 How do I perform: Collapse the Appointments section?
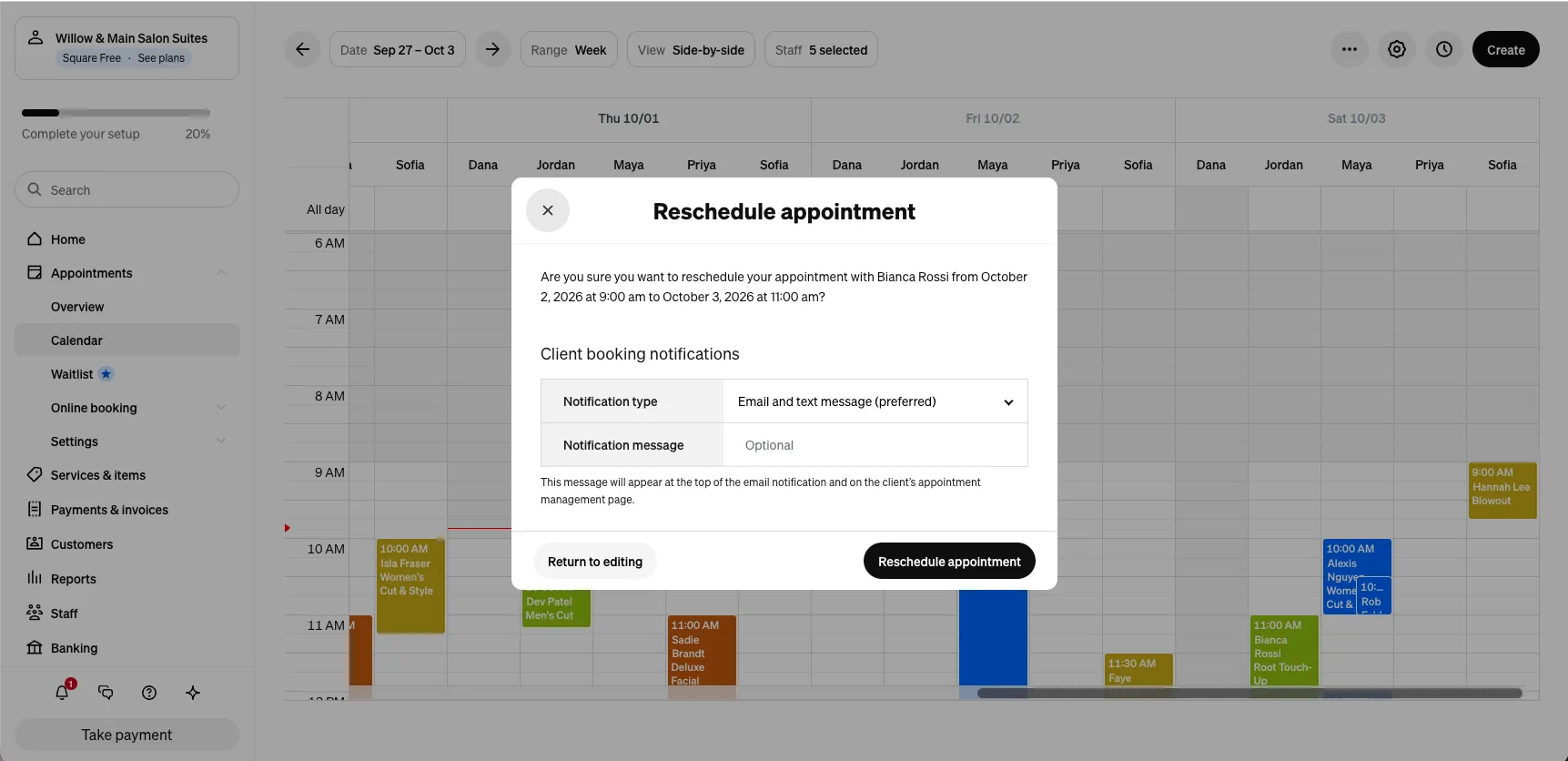click(221, 273)
